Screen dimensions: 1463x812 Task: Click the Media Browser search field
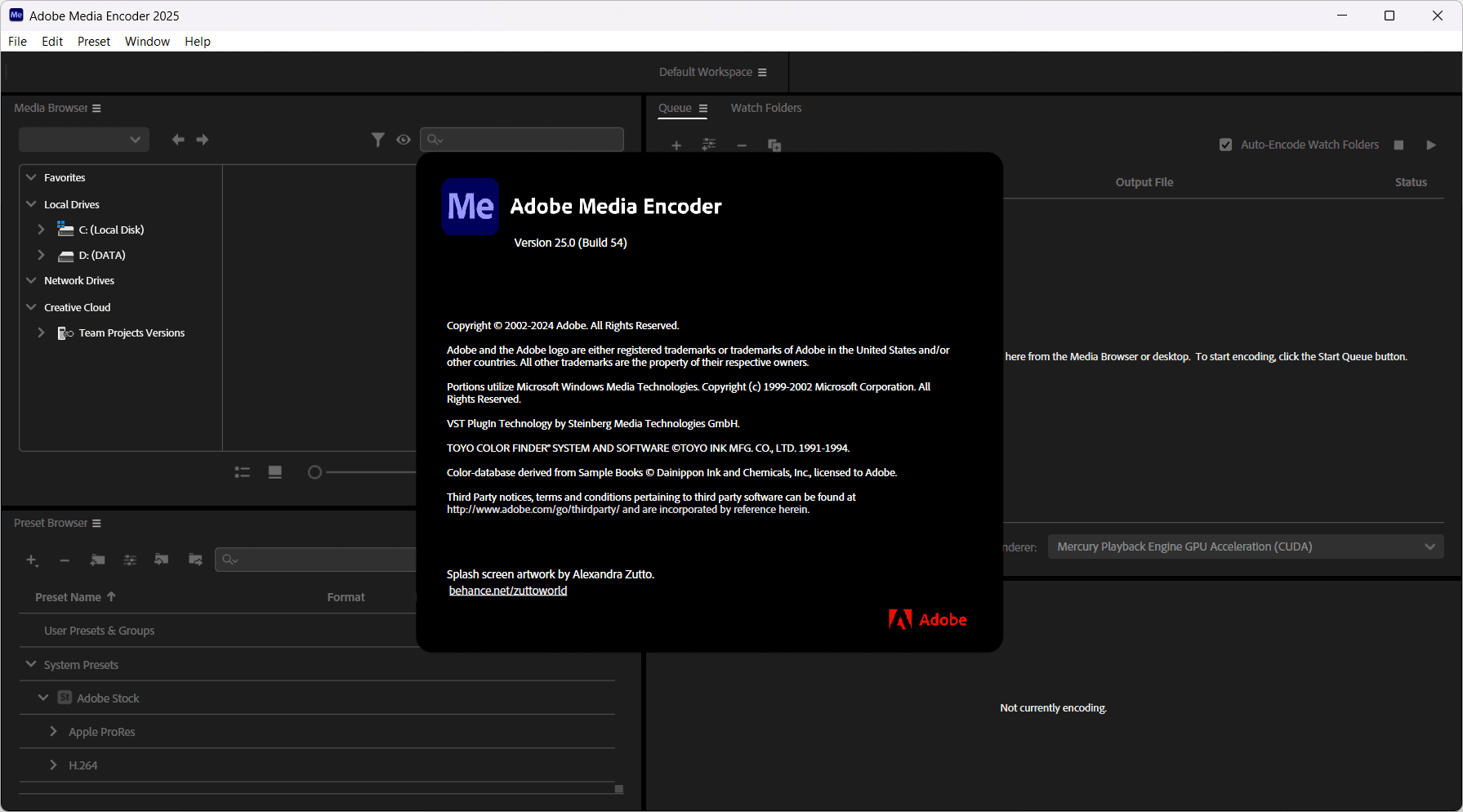click(x=522, y=140)
